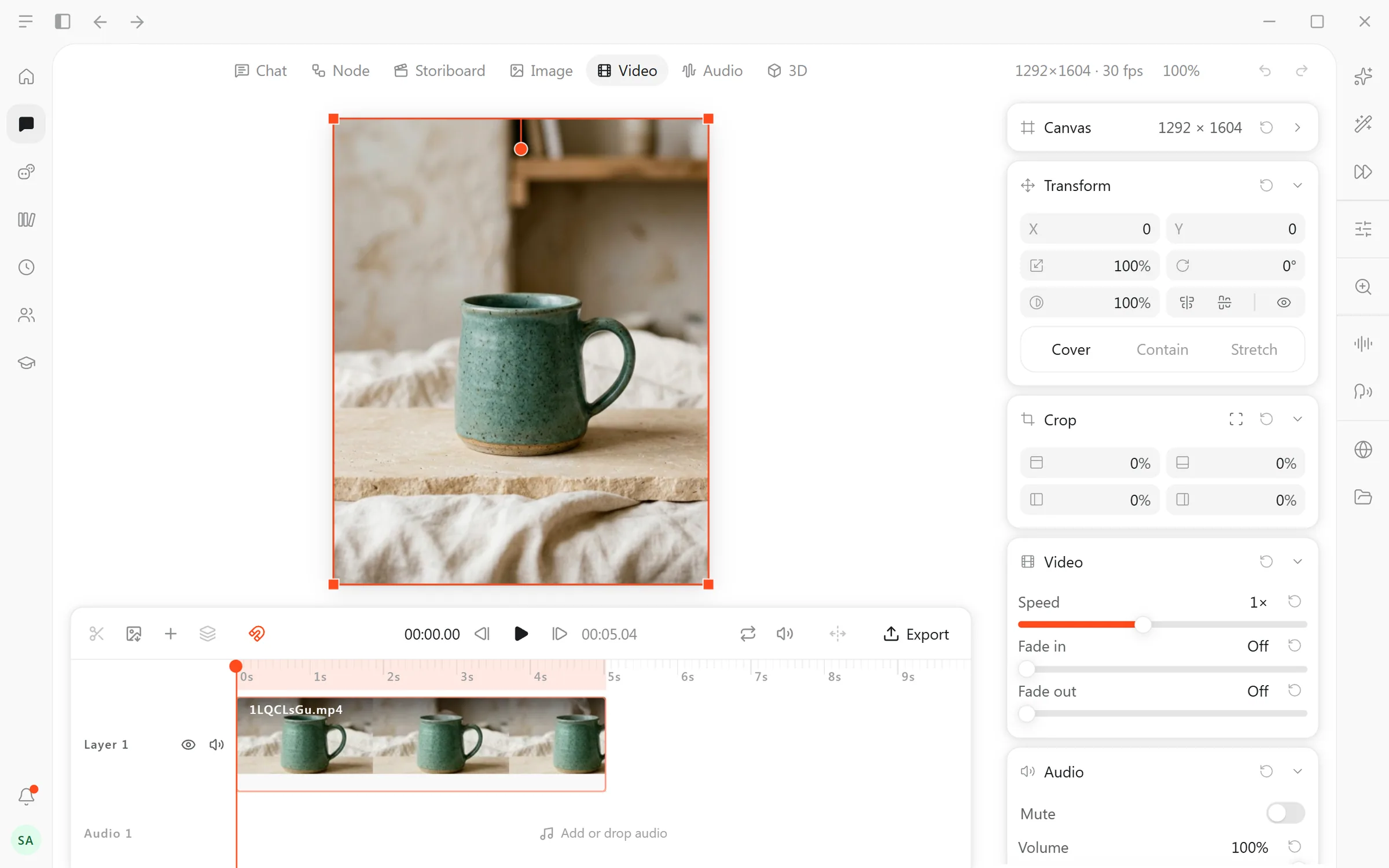Open the history clock icon in sidebar
1389x868 pixels.
click(26, 267)
